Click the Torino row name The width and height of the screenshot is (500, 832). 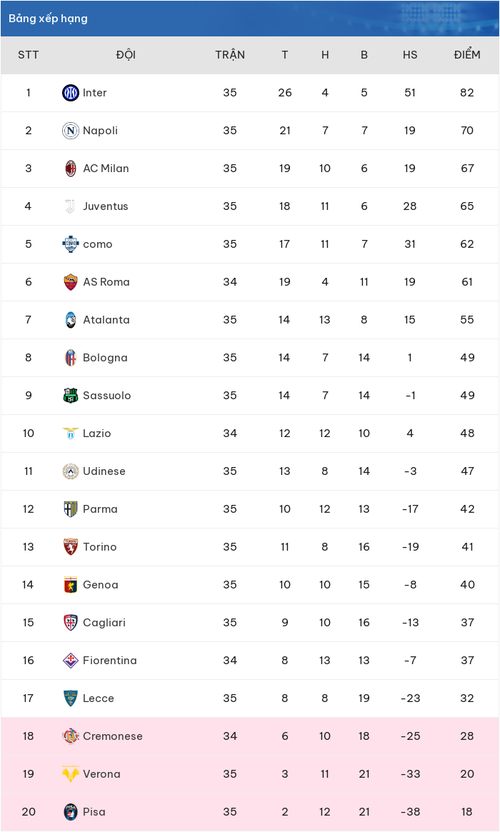coord(100,547)
